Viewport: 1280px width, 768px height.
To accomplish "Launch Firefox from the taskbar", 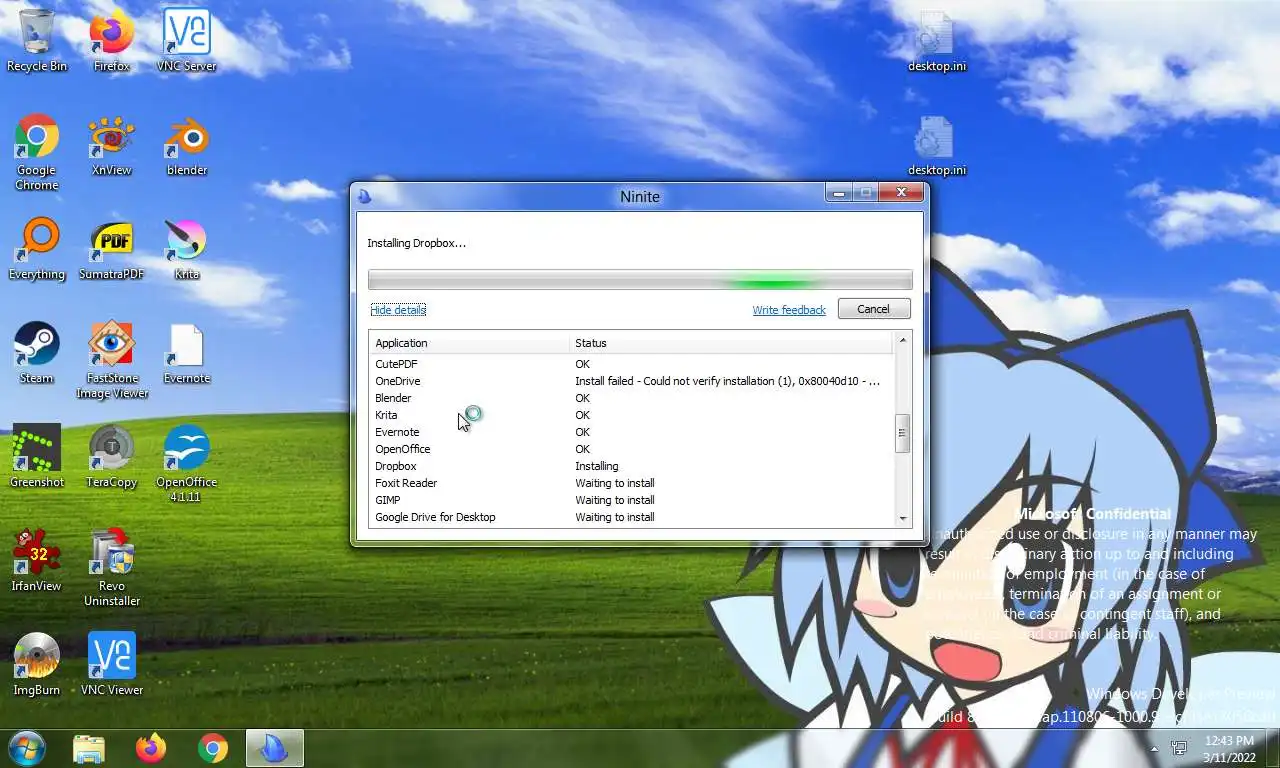I will click(151, 748).
